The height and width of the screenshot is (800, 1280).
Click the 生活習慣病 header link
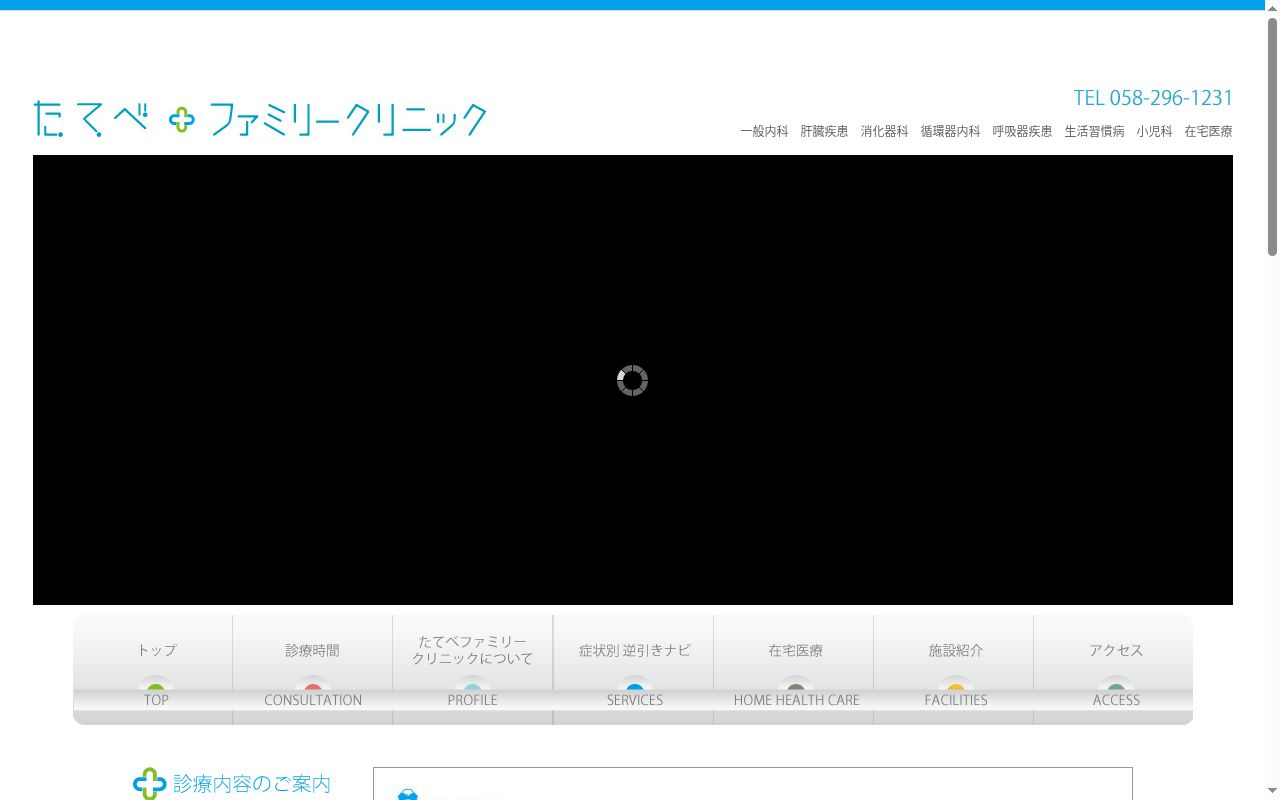tap(1094, 131)
